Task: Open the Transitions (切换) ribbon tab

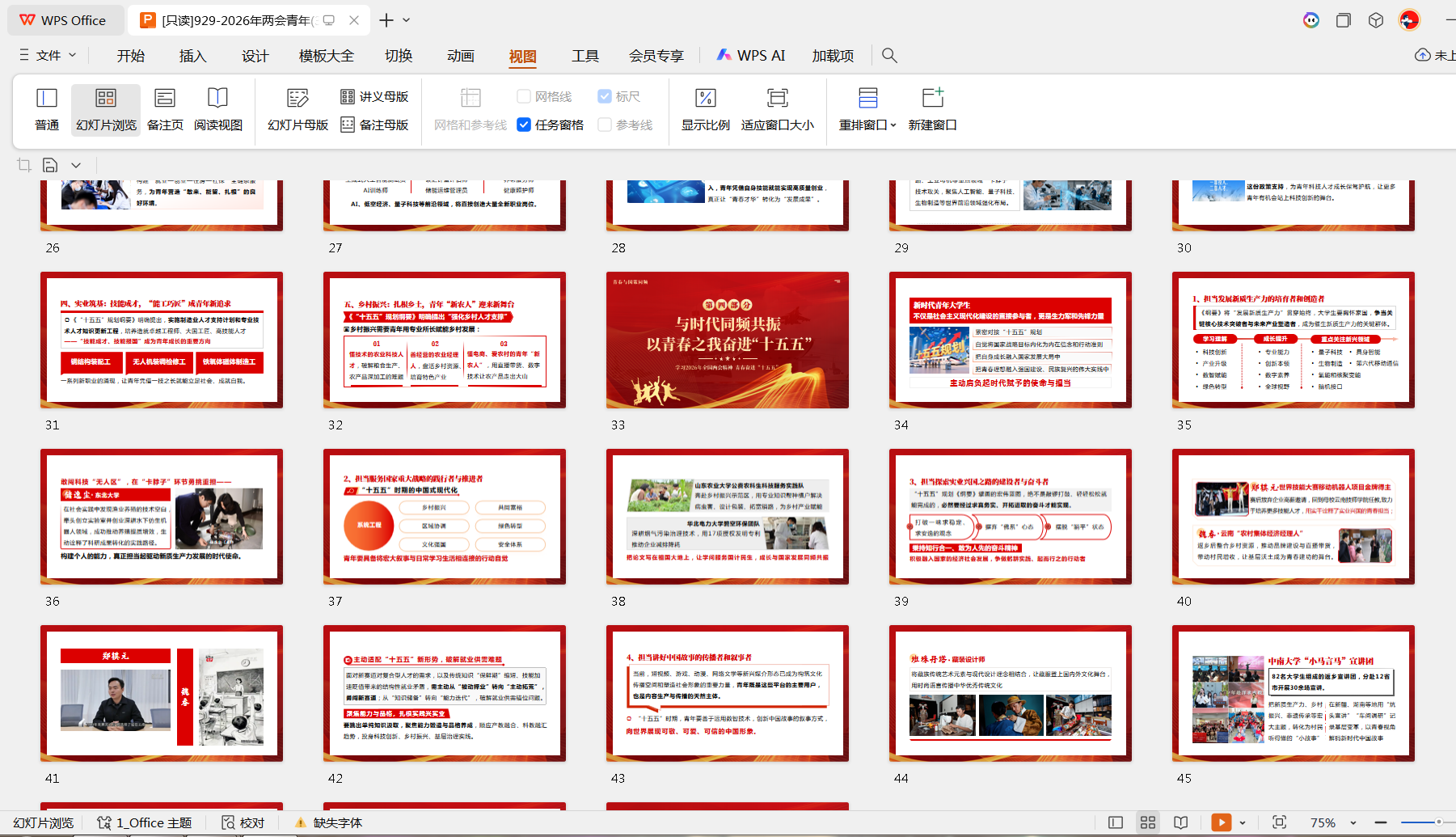Action: click(x=399, y=55)
